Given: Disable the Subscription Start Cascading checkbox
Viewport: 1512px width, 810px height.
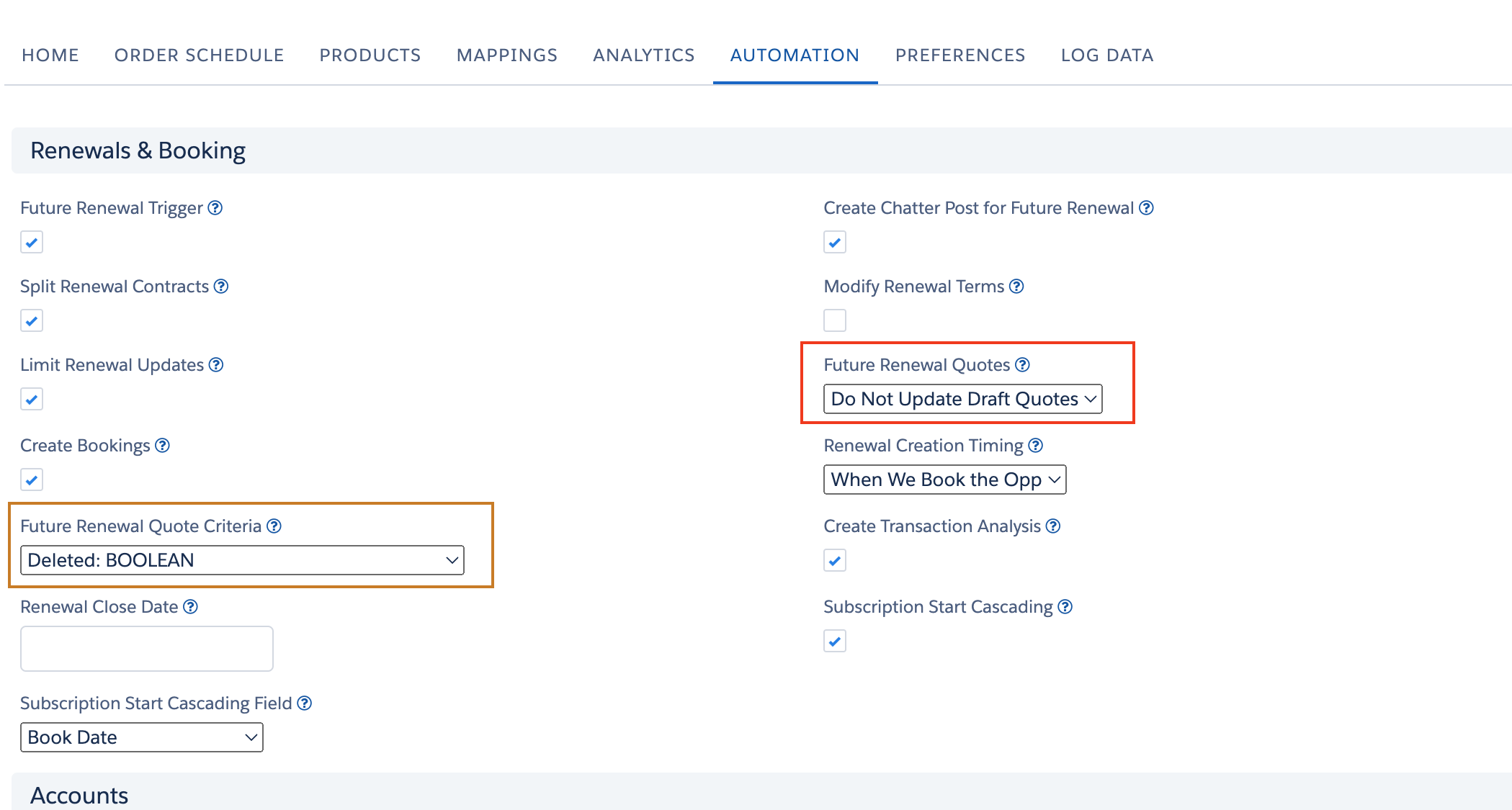Looking at the screenshot, I should 835,641.
